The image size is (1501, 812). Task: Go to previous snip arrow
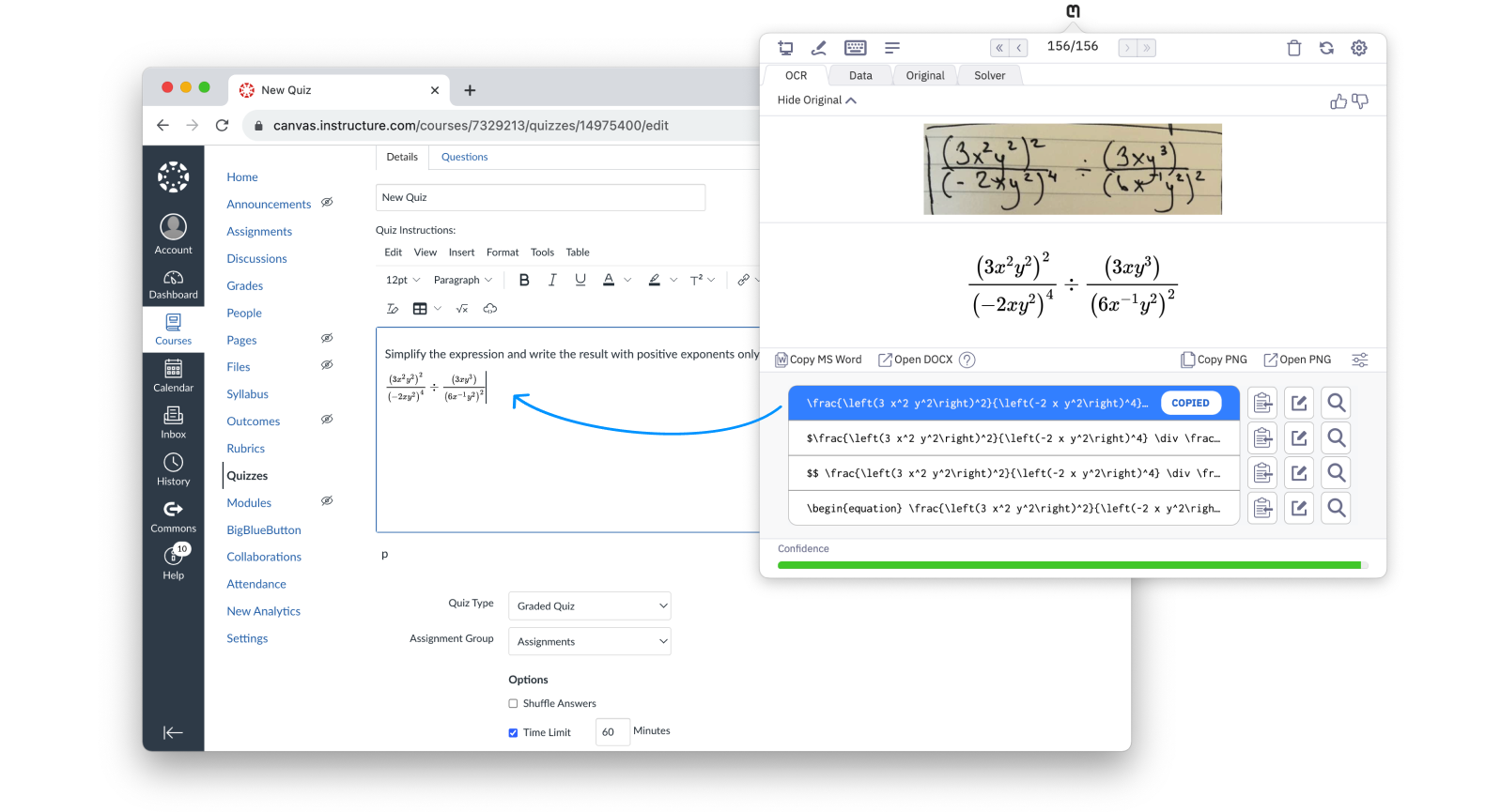point(1018,48)
